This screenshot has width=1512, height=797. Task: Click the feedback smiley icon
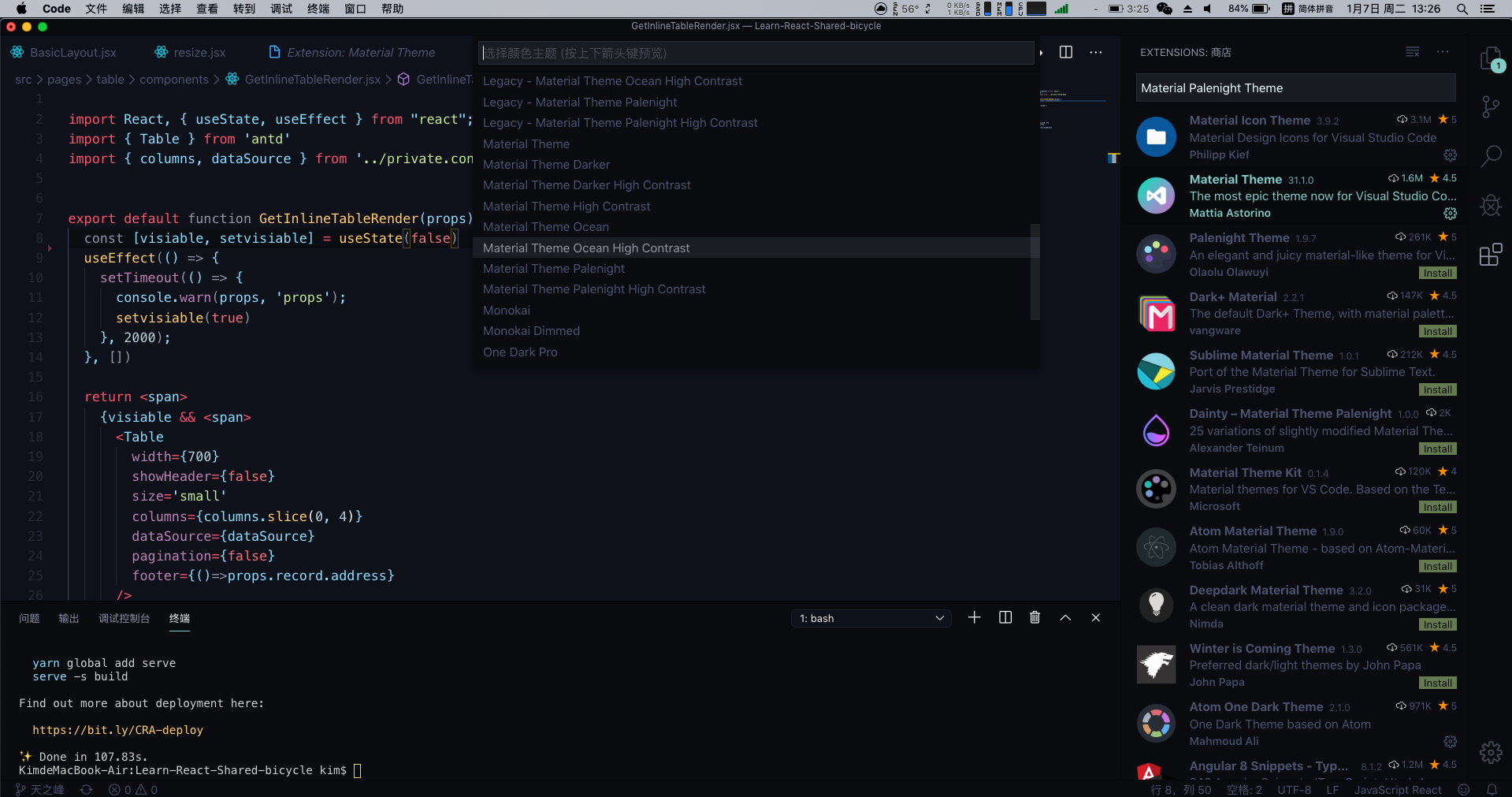pyautogui.click(x=1464, y=790)
